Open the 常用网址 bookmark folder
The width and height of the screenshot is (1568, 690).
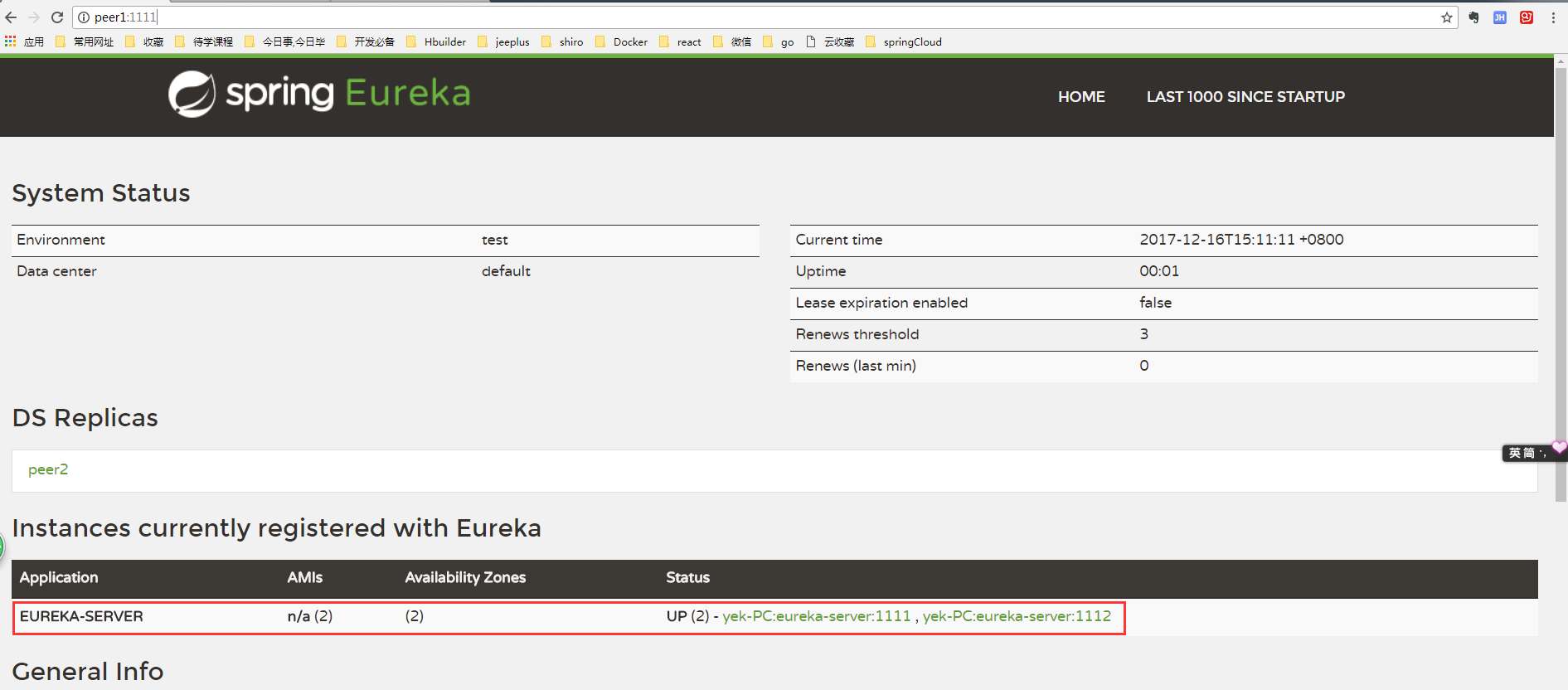[85, 41]
